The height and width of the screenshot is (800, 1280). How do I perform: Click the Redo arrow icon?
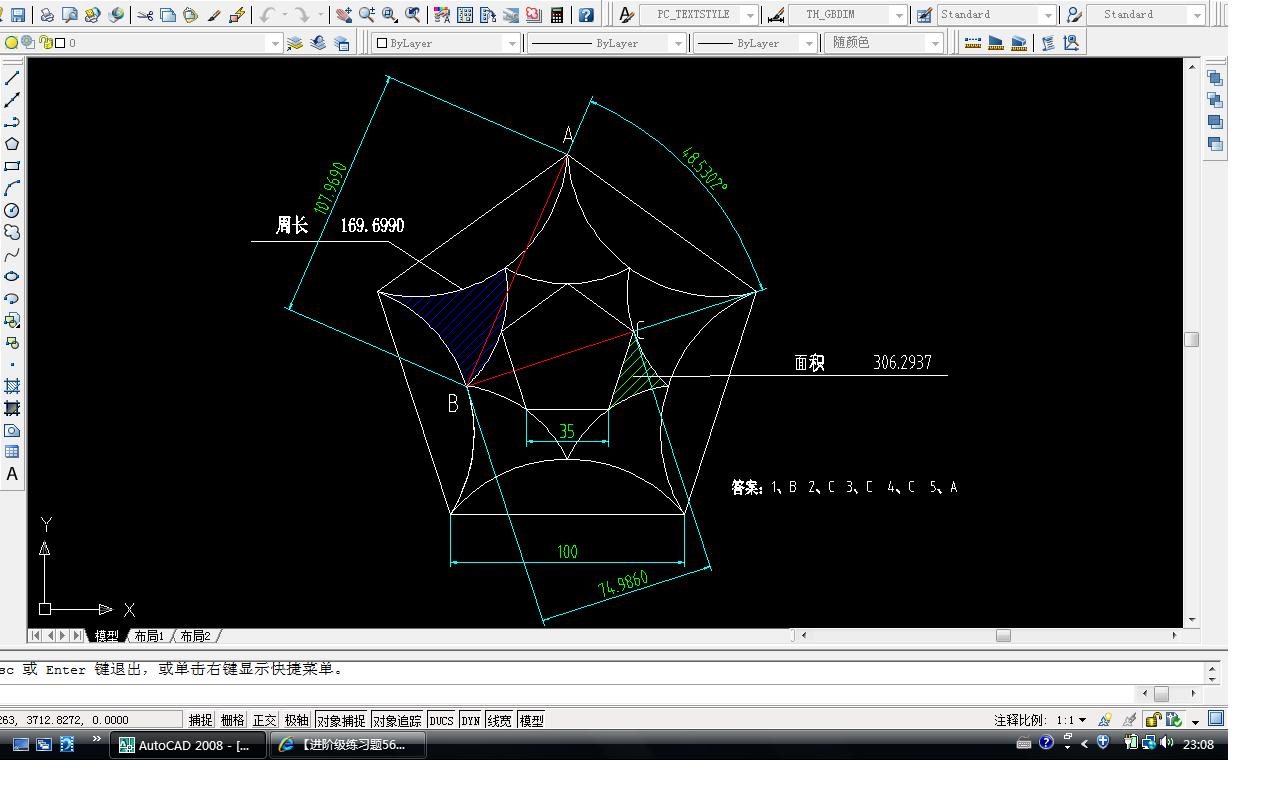302,15
